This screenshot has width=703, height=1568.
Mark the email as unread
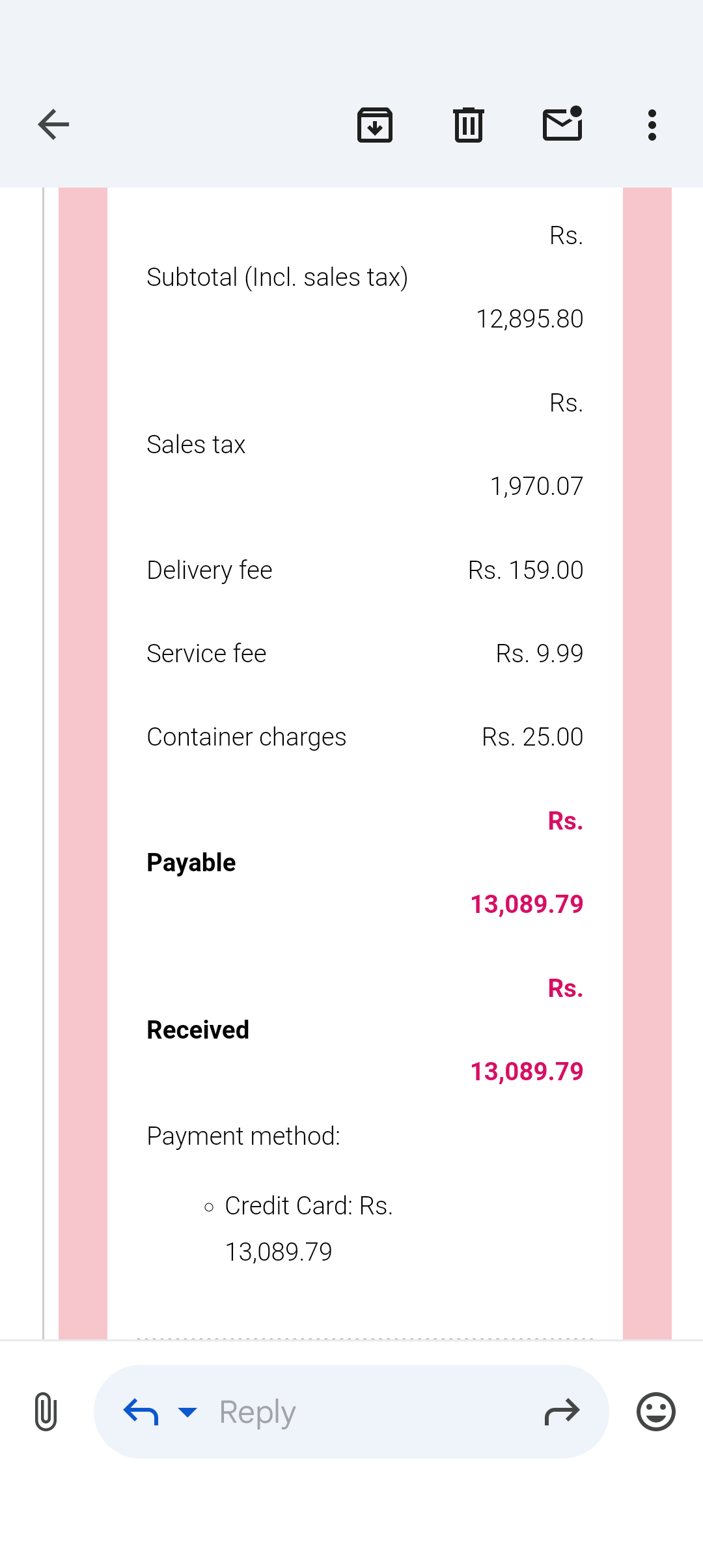click(562, 124)
